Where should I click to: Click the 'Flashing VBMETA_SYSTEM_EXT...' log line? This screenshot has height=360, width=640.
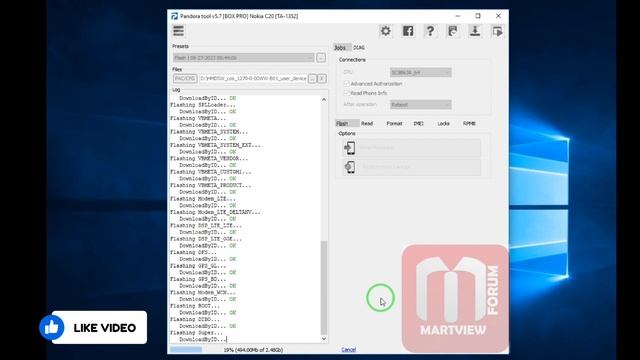pyautogui.click(x=215, y=145)
